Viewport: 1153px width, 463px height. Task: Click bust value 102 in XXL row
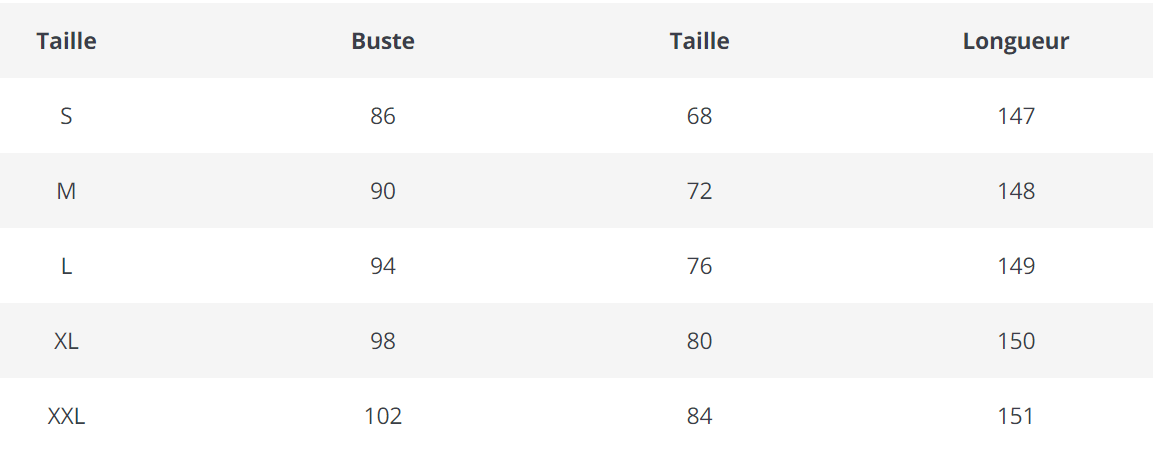[x=383, y=416]
